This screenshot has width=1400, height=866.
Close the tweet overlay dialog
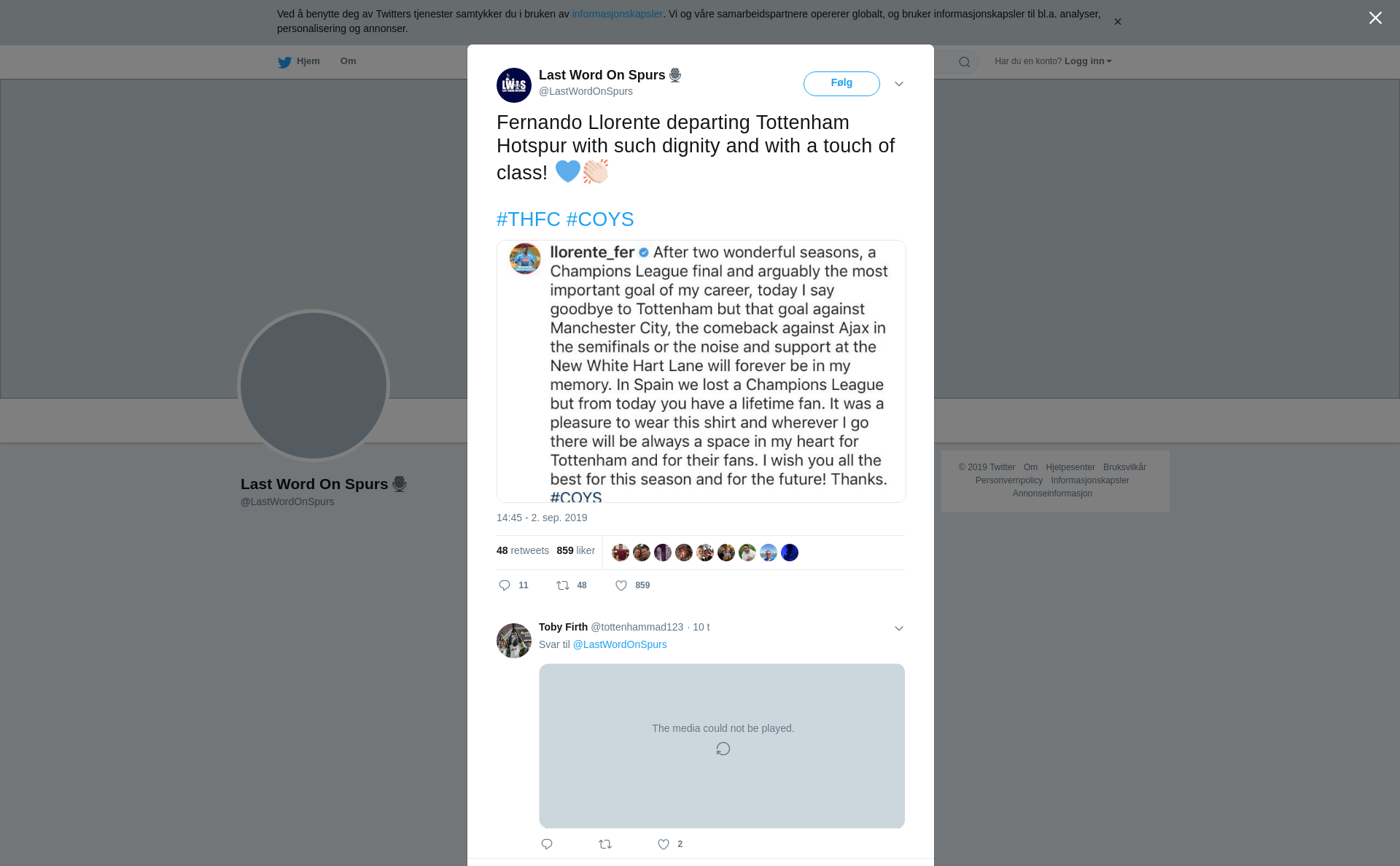[x=1375, y=18]
